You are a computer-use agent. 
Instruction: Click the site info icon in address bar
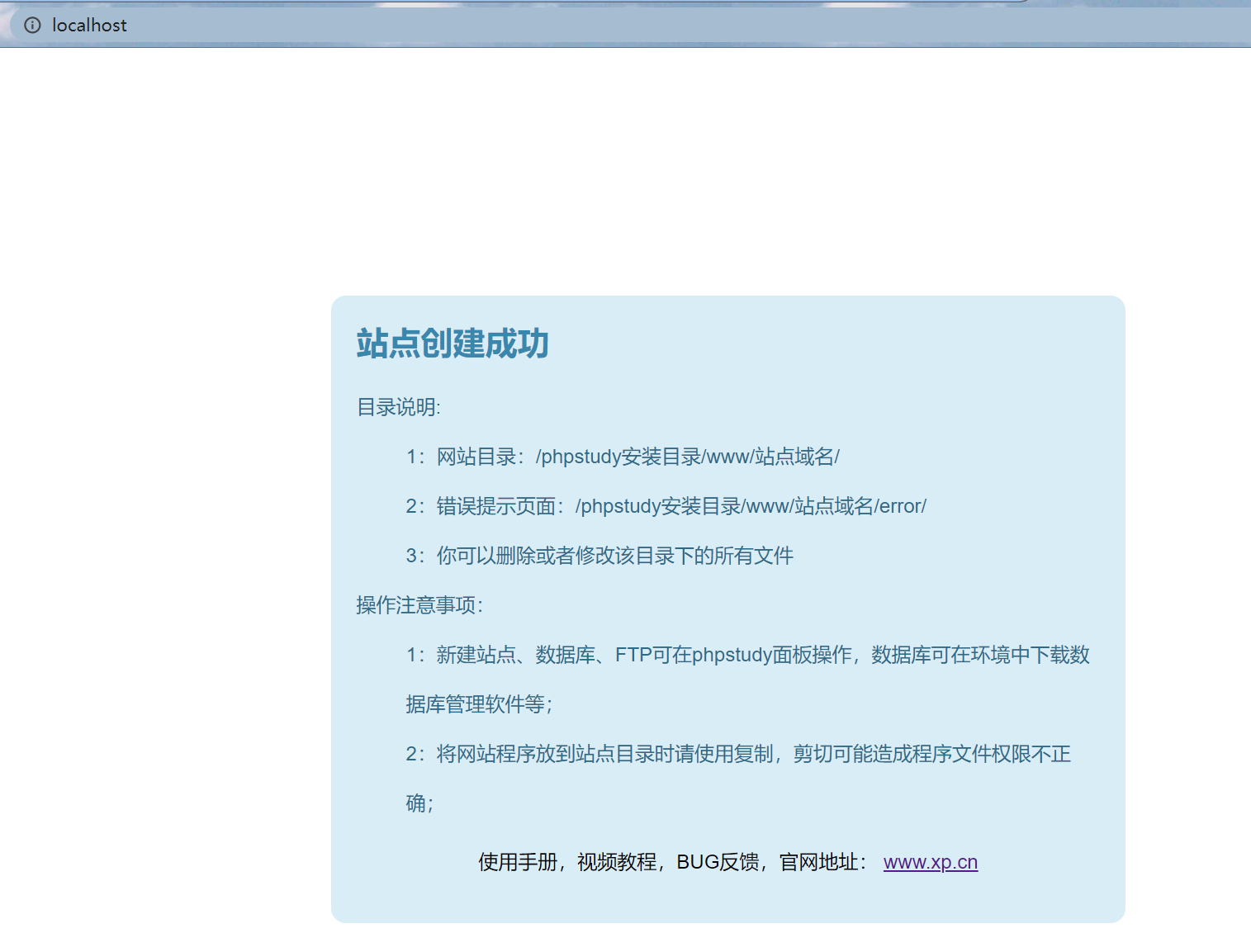[x=31, y=26]
